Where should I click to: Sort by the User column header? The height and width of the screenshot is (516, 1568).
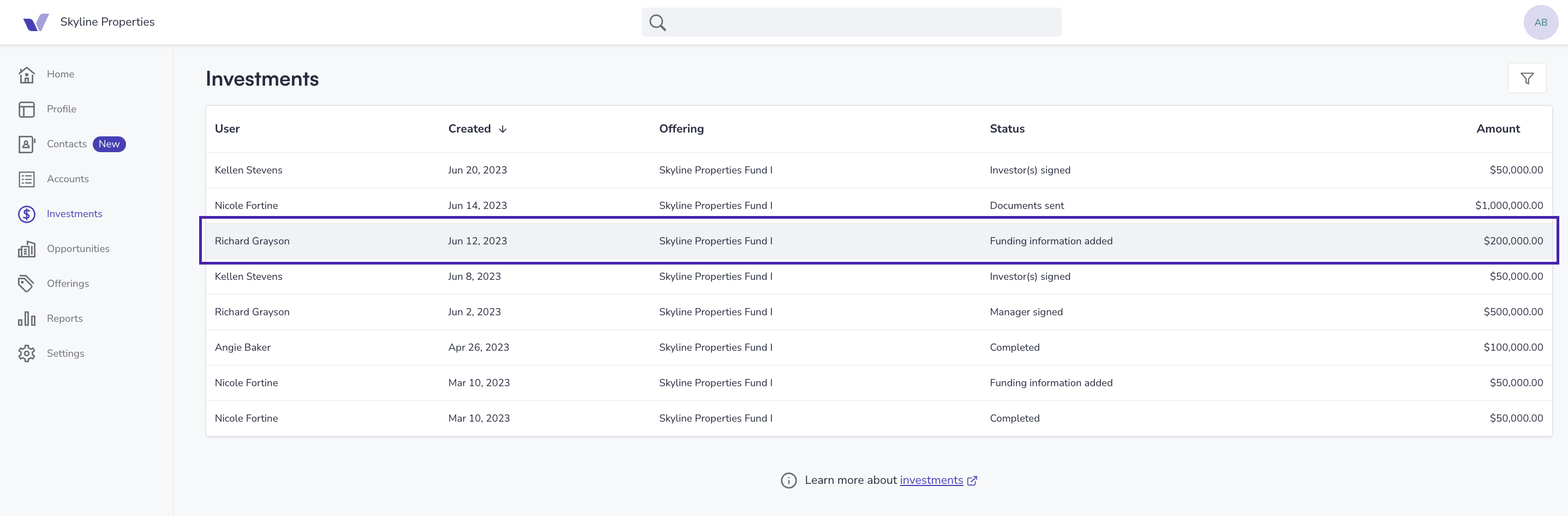tap(227, 129)
